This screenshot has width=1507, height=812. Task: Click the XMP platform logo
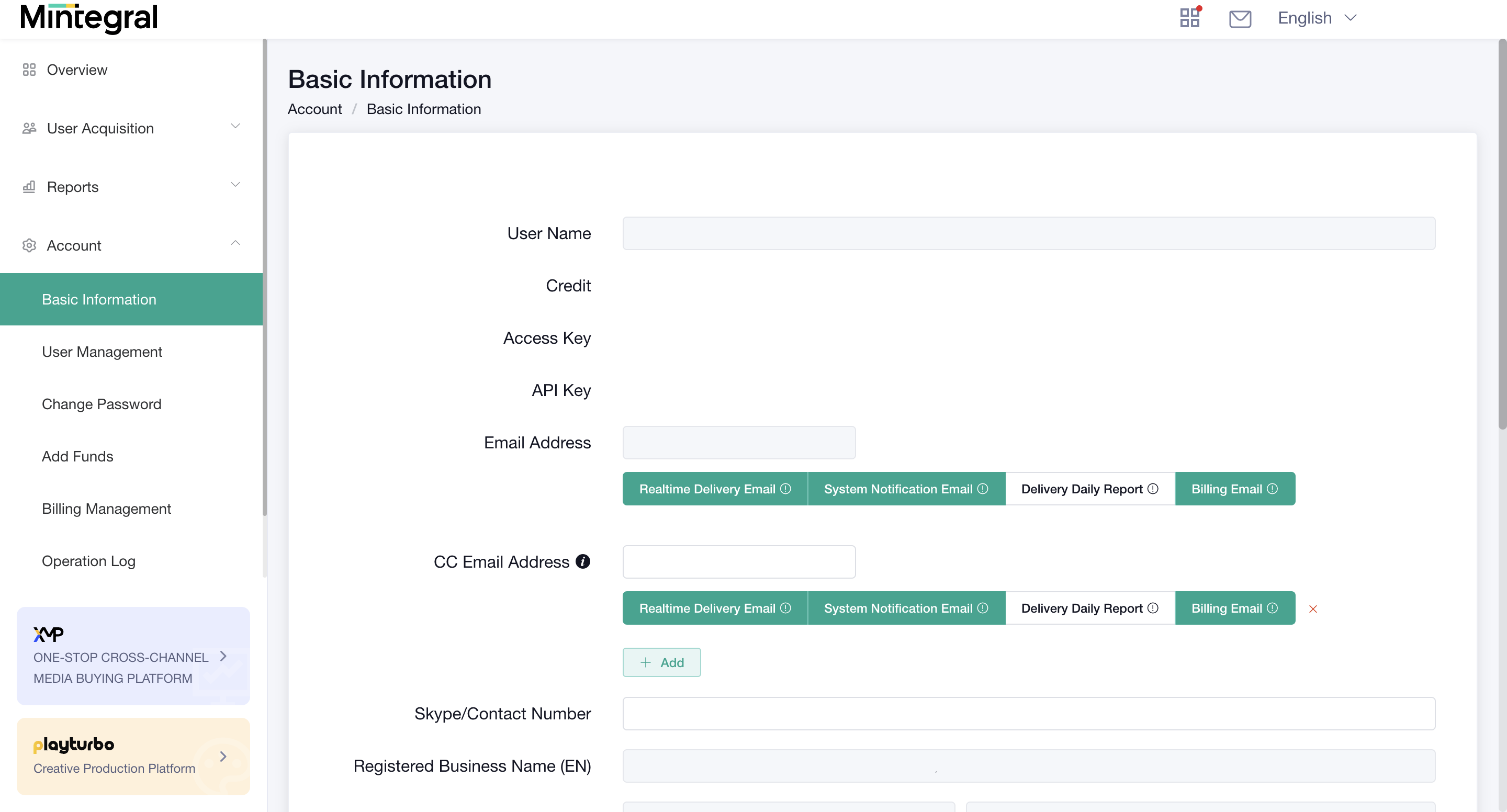tap(48, 633)
